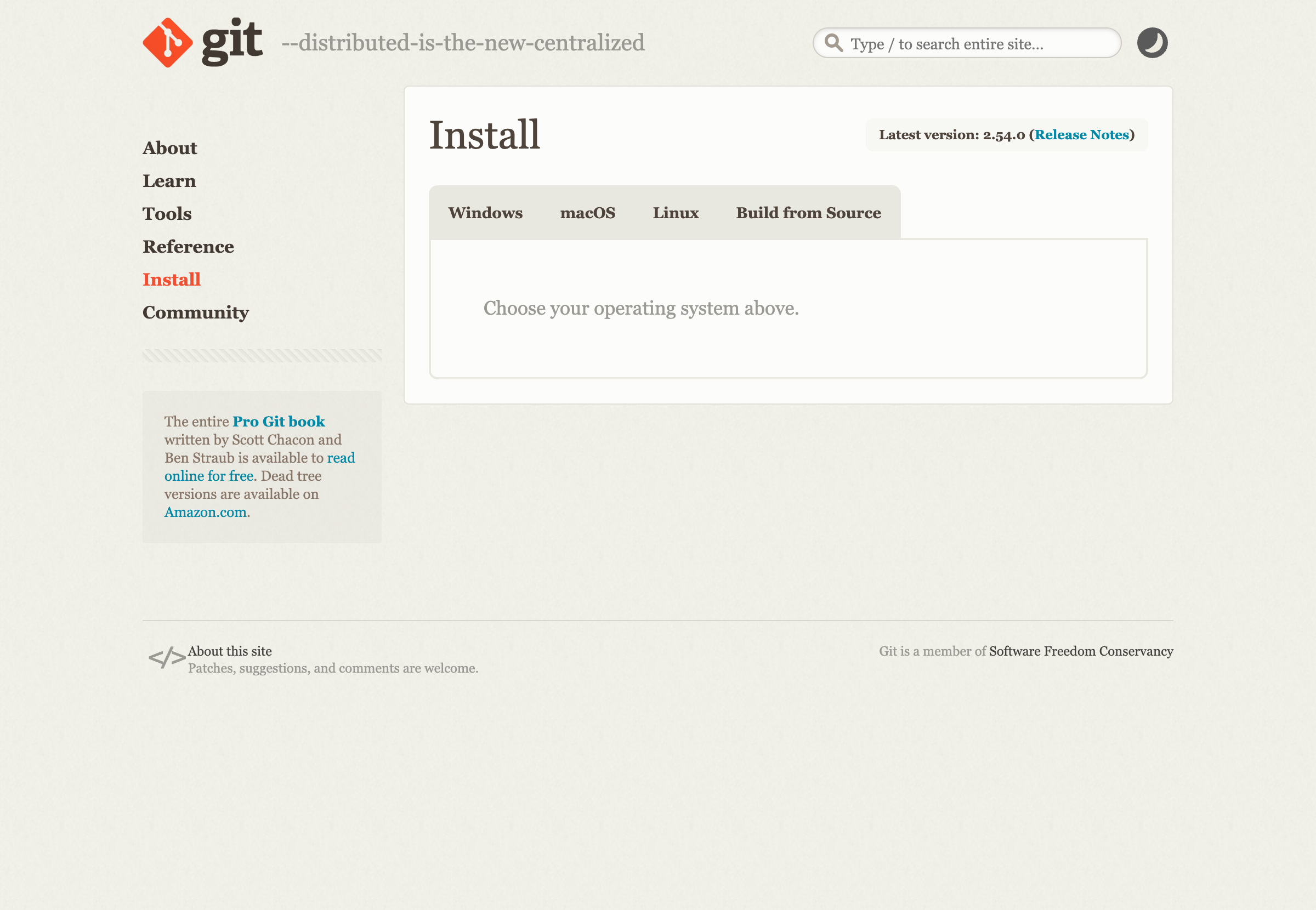1316x910 pixels.
Task: Click 'Choose your operating system above.' text
Action: pos(641,309)
